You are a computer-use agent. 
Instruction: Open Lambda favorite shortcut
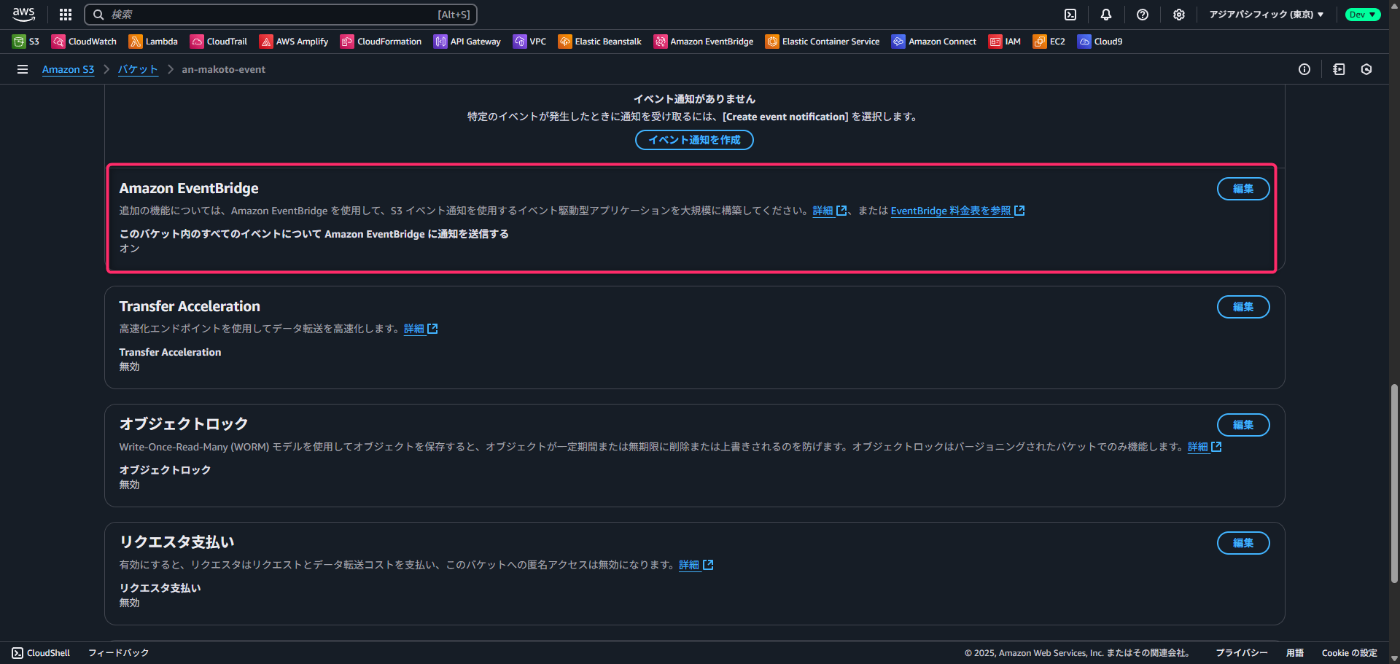pos(153,42)
